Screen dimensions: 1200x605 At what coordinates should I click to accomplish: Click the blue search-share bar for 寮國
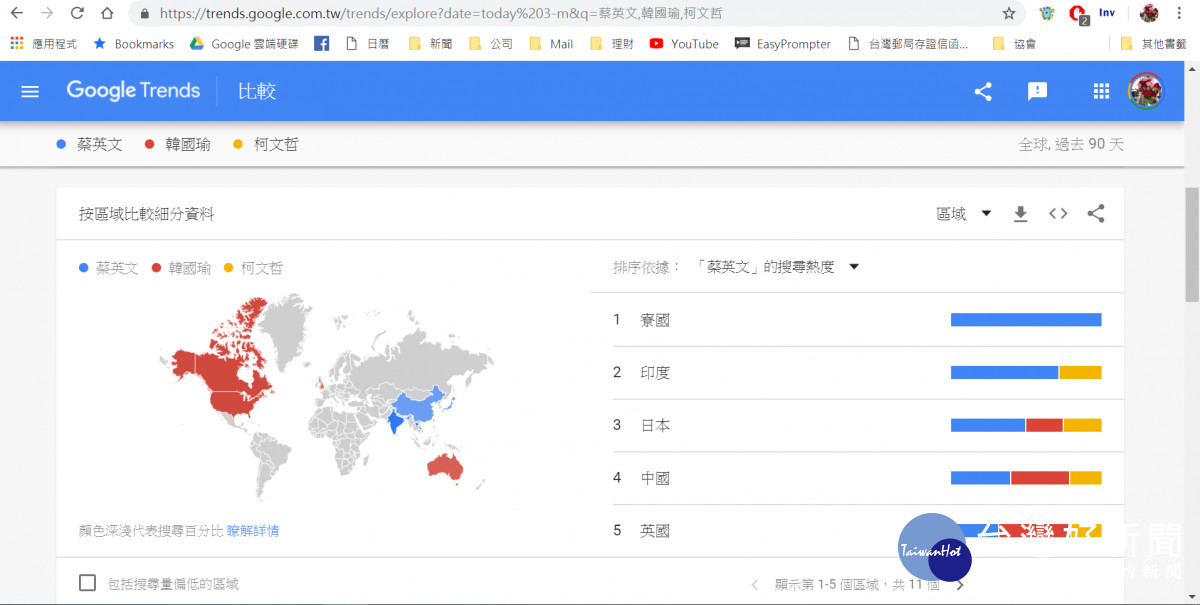[x=1026, y=320]
